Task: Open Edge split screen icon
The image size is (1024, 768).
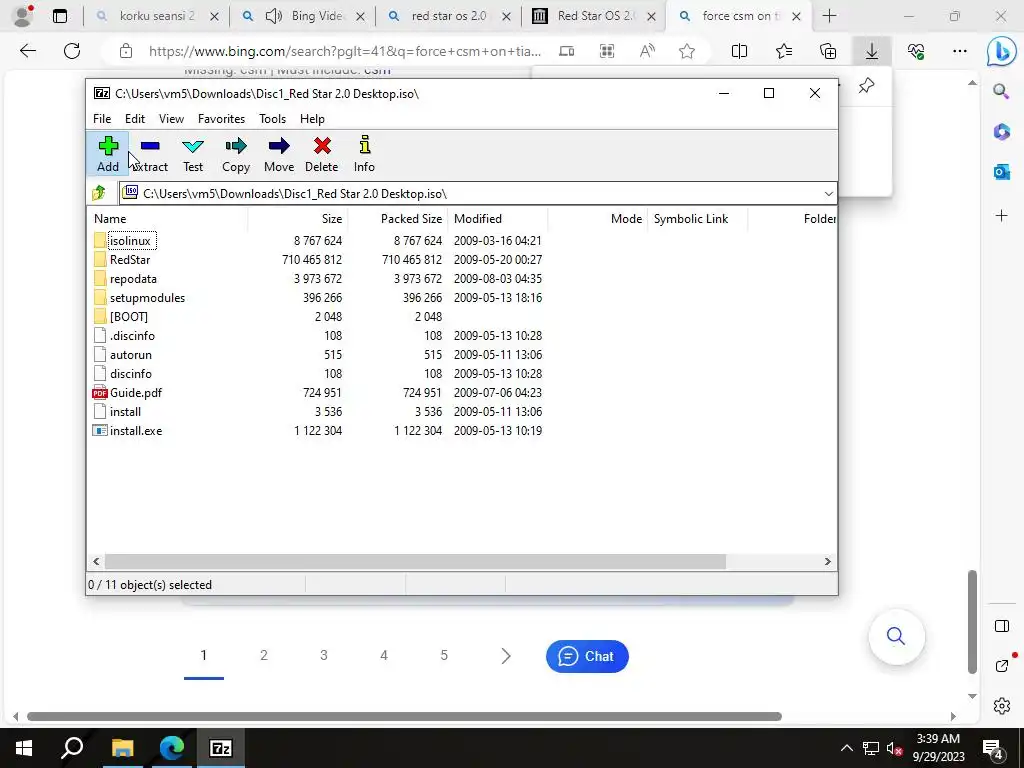Action: [739, 51]
